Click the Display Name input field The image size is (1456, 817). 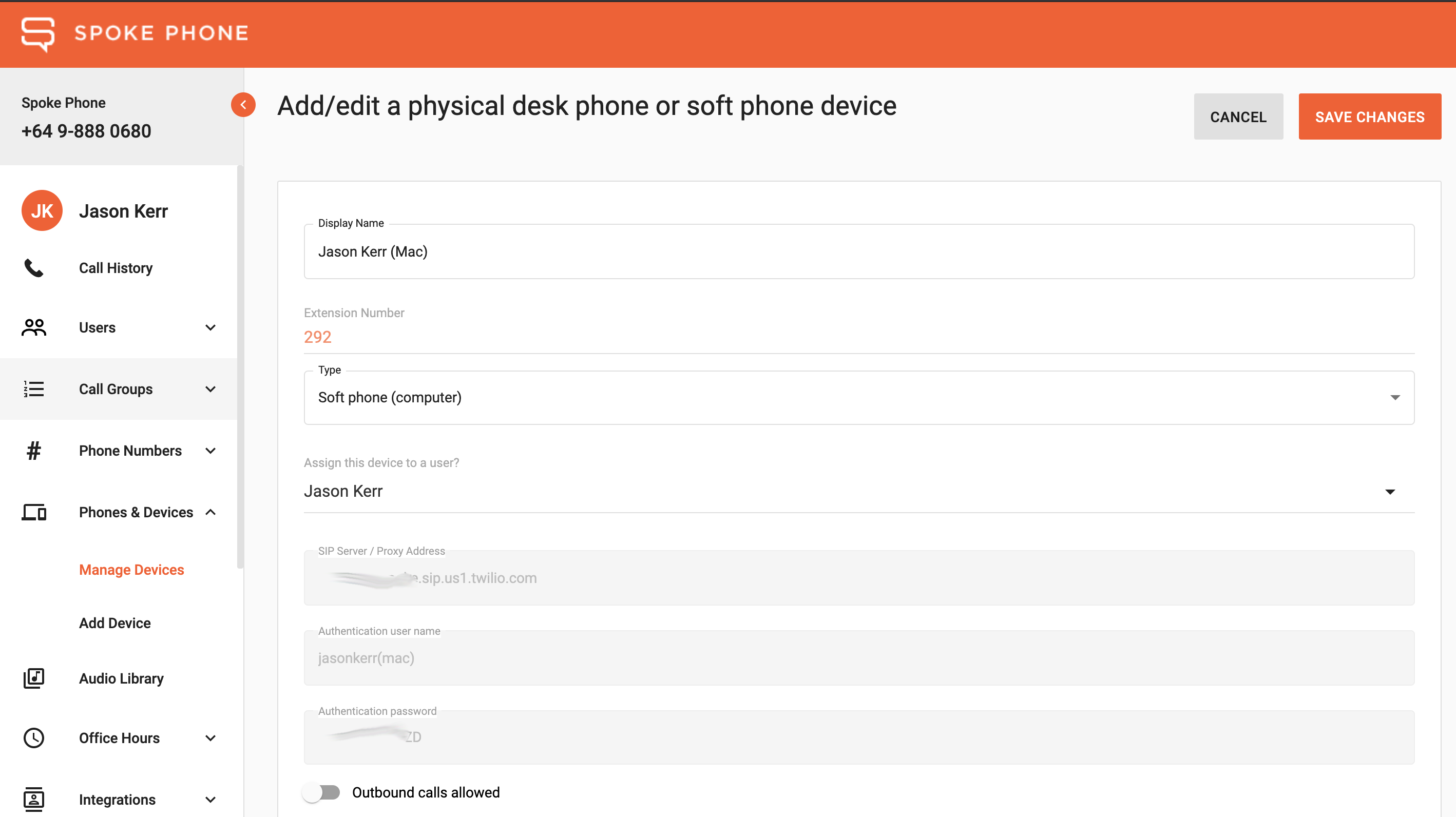pos(859,251)
